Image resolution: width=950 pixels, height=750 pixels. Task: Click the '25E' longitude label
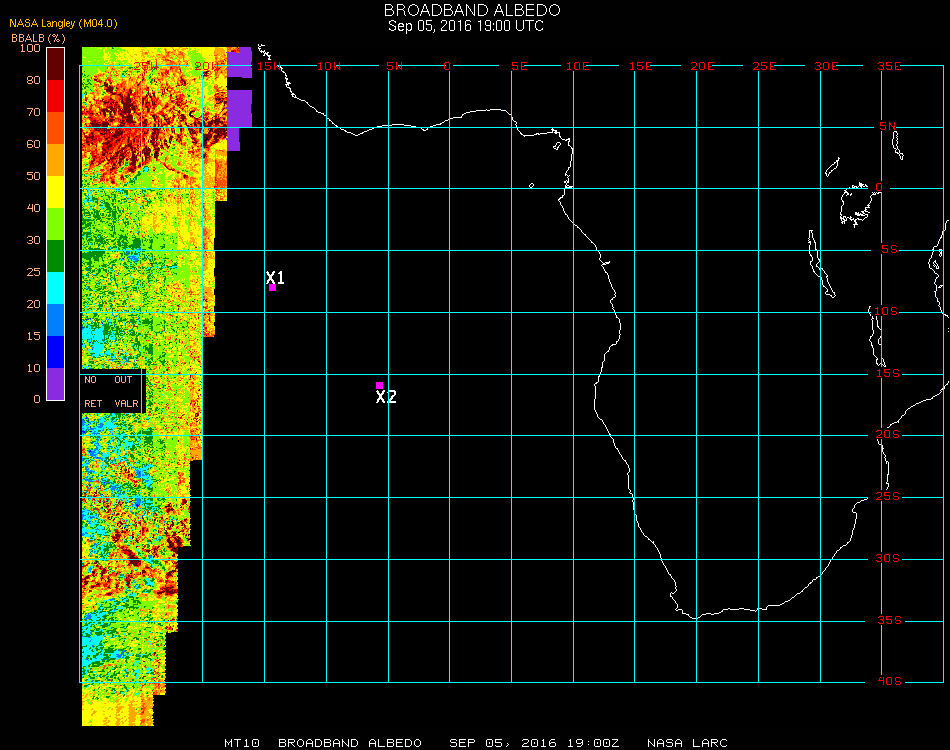pyautogui.click(x=764, y=66)
